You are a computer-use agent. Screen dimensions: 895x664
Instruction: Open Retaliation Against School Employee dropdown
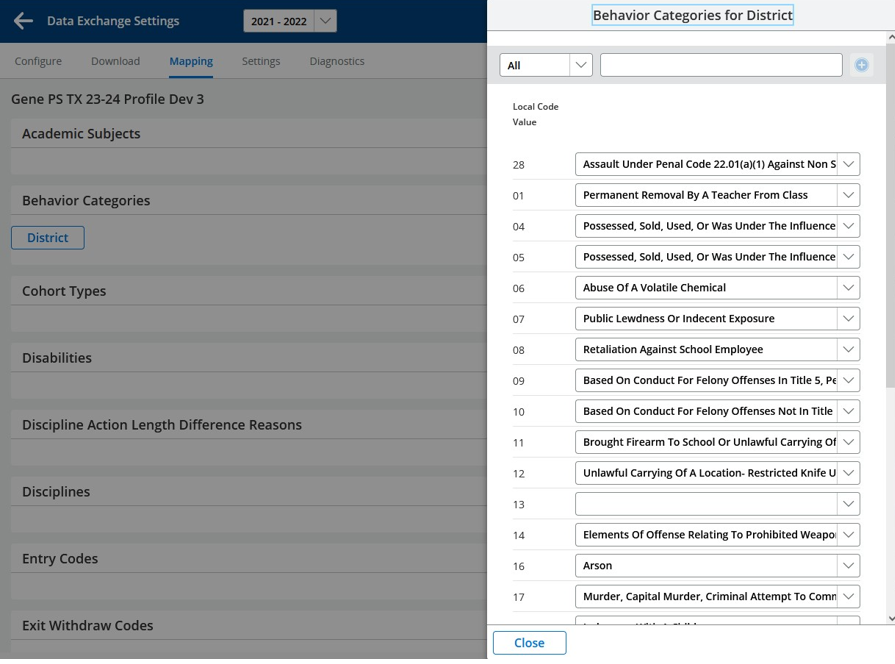coord(848,349)
